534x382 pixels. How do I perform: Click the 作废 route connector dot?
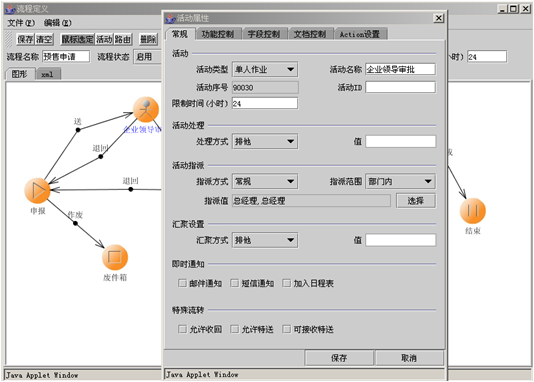[75, 223]
